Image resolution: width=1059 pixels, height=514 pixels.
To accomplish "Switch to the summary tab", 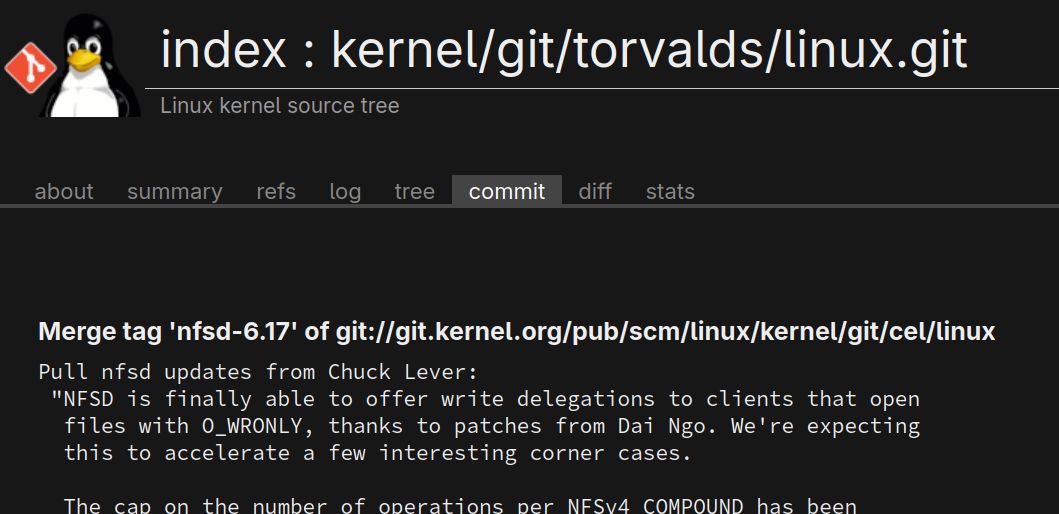I will [174, 192].
